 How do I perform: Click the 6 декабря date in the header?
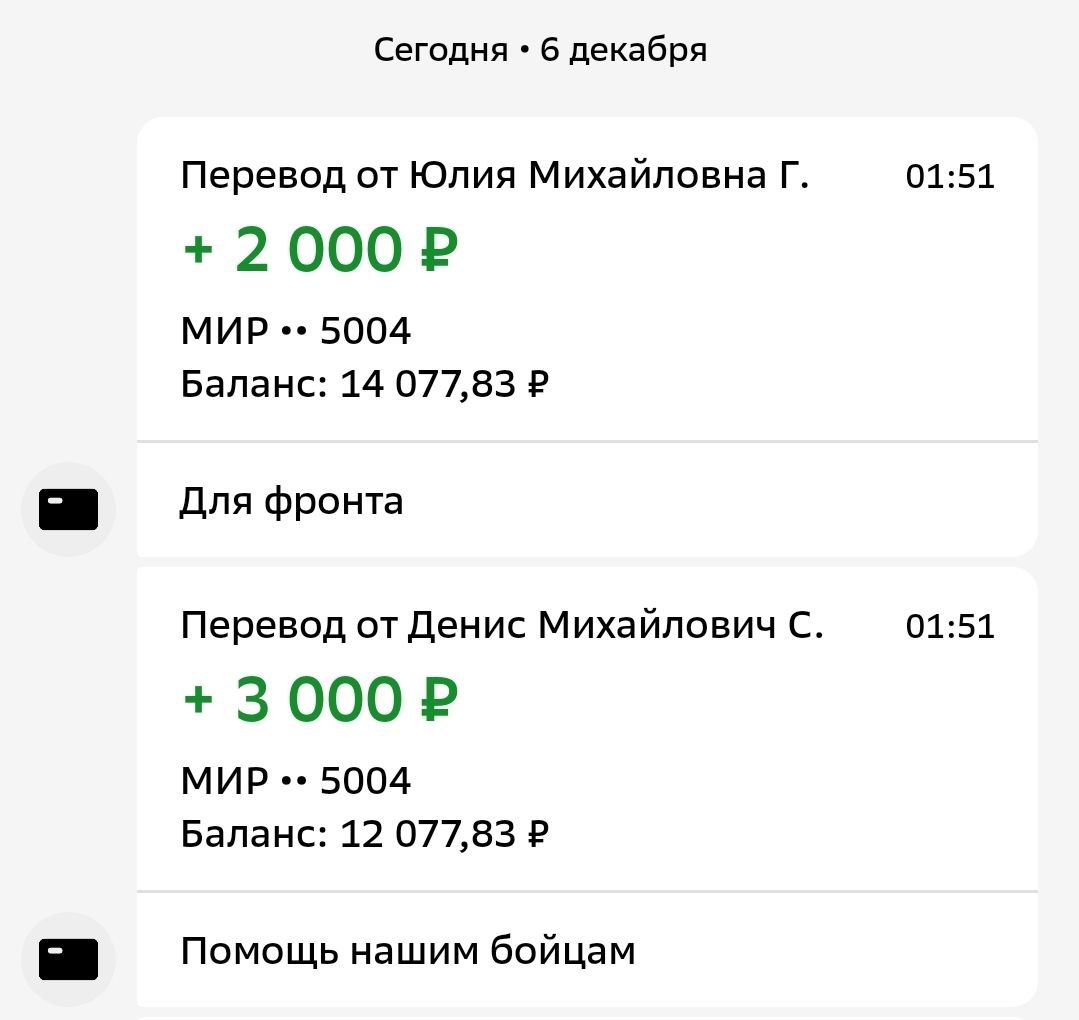[623, 50]
